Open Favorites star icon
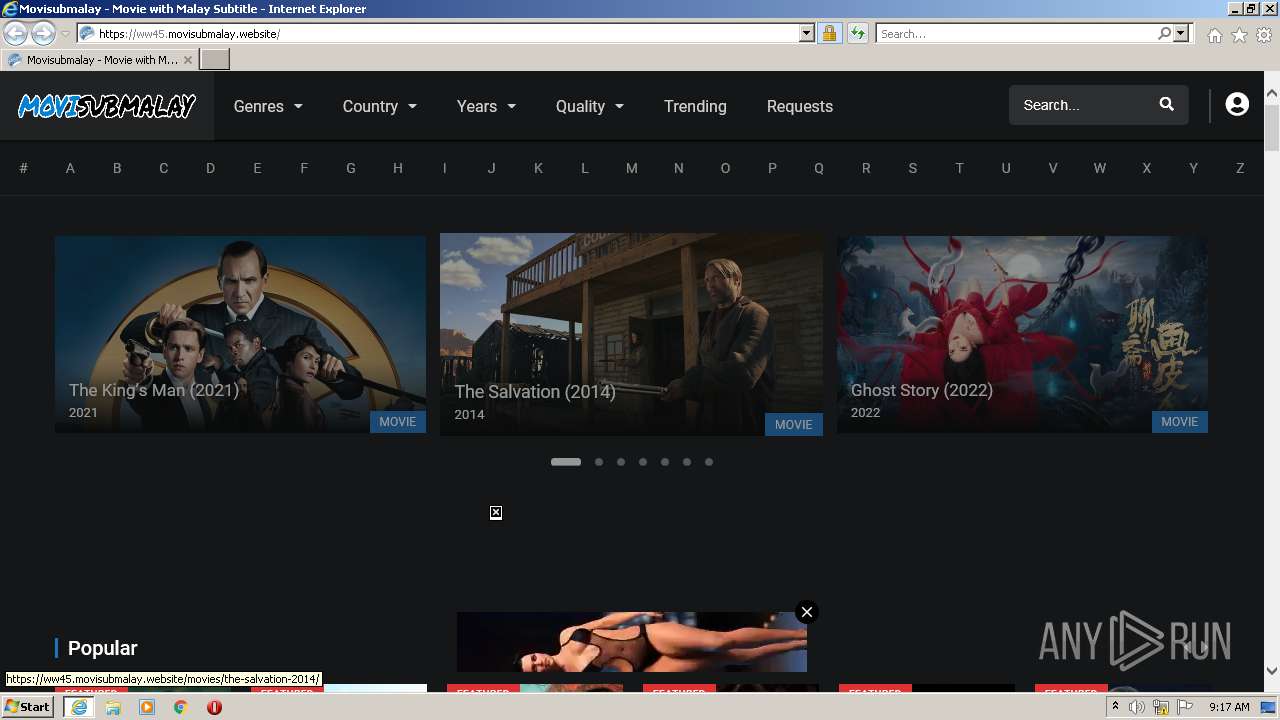Viewport: 1280px width, 720px height. 1239,35
